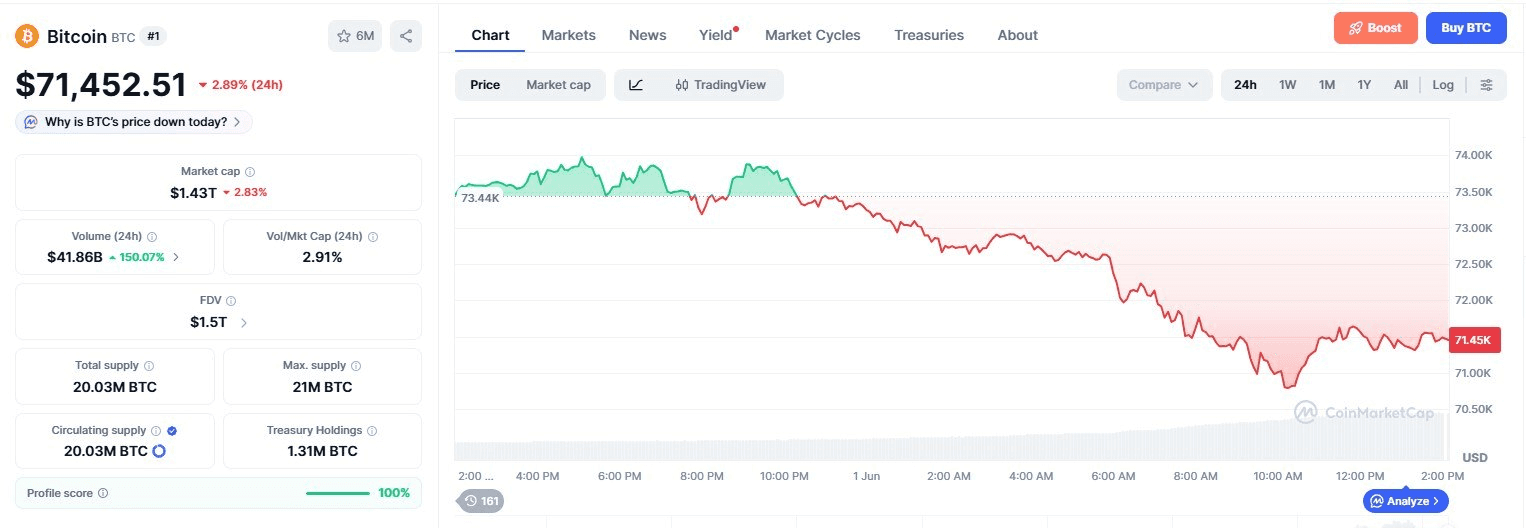Image resolution: width=1526 pixels, height=528 pixels.
Task: Switch chart to Market cap view
Action: [x=558, y=85]
